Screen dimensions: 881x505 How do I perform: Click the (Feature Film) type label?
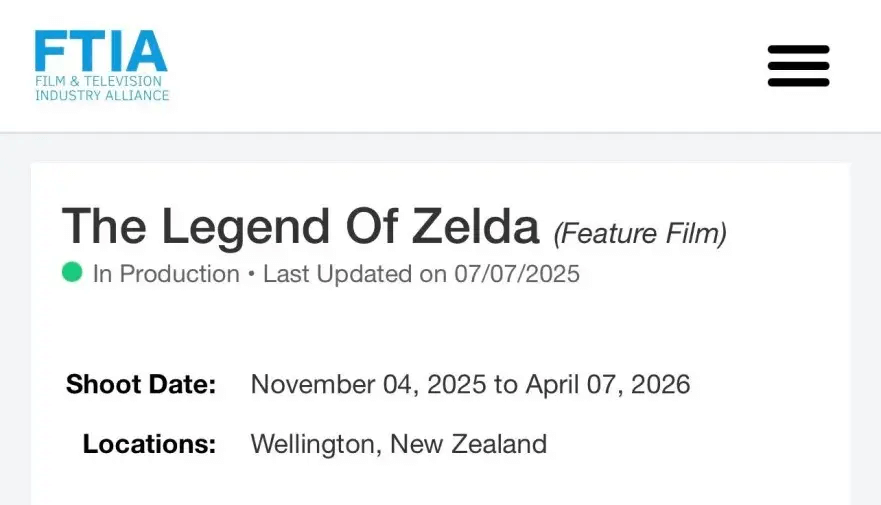[640, 233]
